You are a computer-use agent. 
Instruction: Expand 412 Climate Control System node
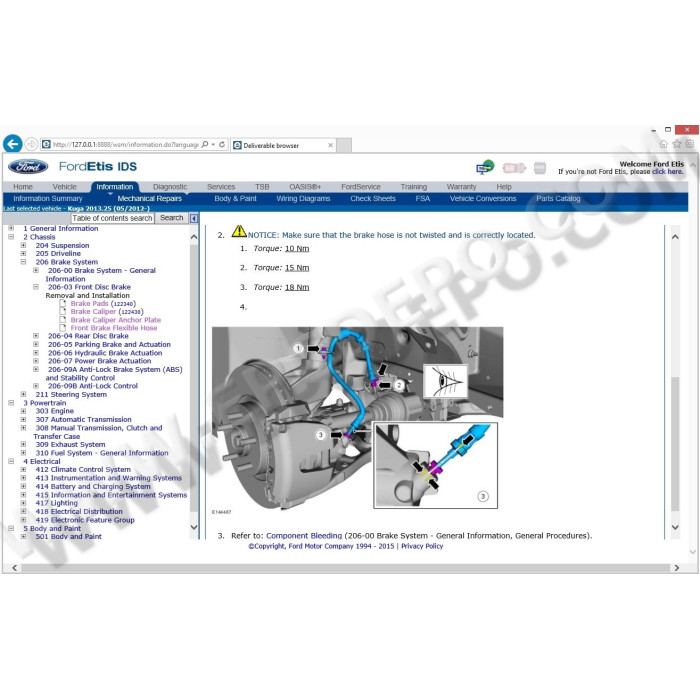(x=24, y=469)
